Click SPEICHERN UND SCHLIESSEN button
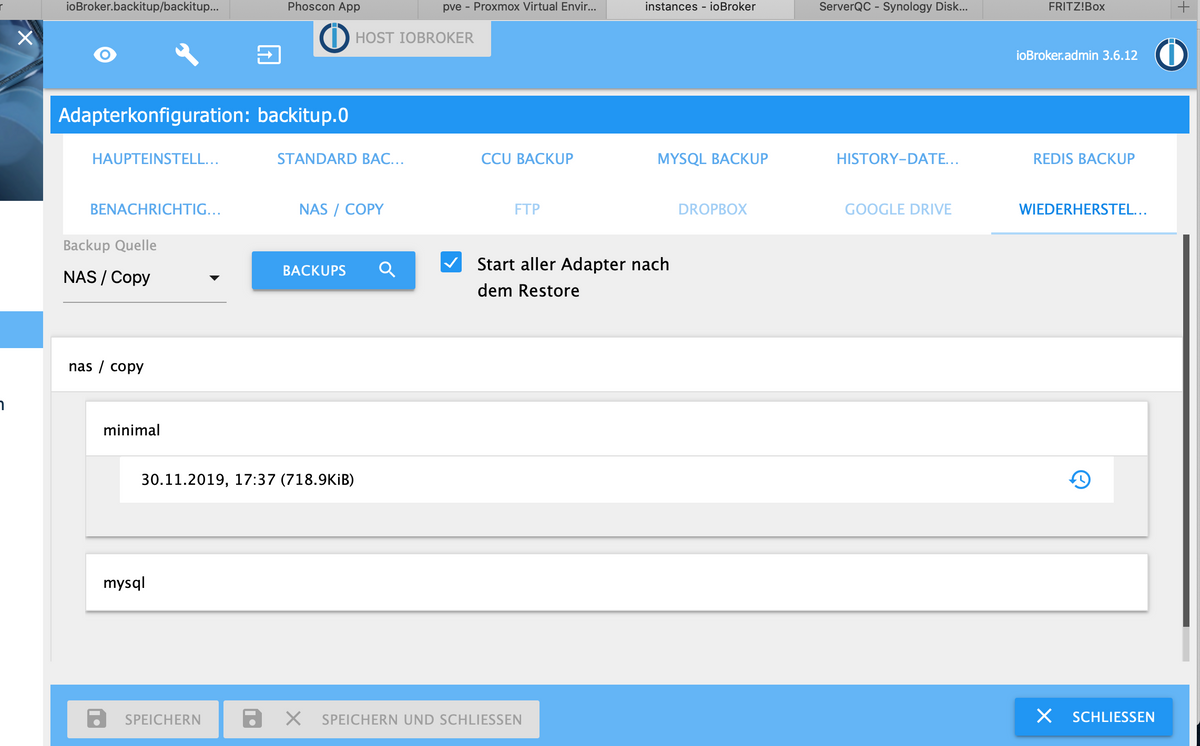The image size is (1200, 746). [381, 718]
